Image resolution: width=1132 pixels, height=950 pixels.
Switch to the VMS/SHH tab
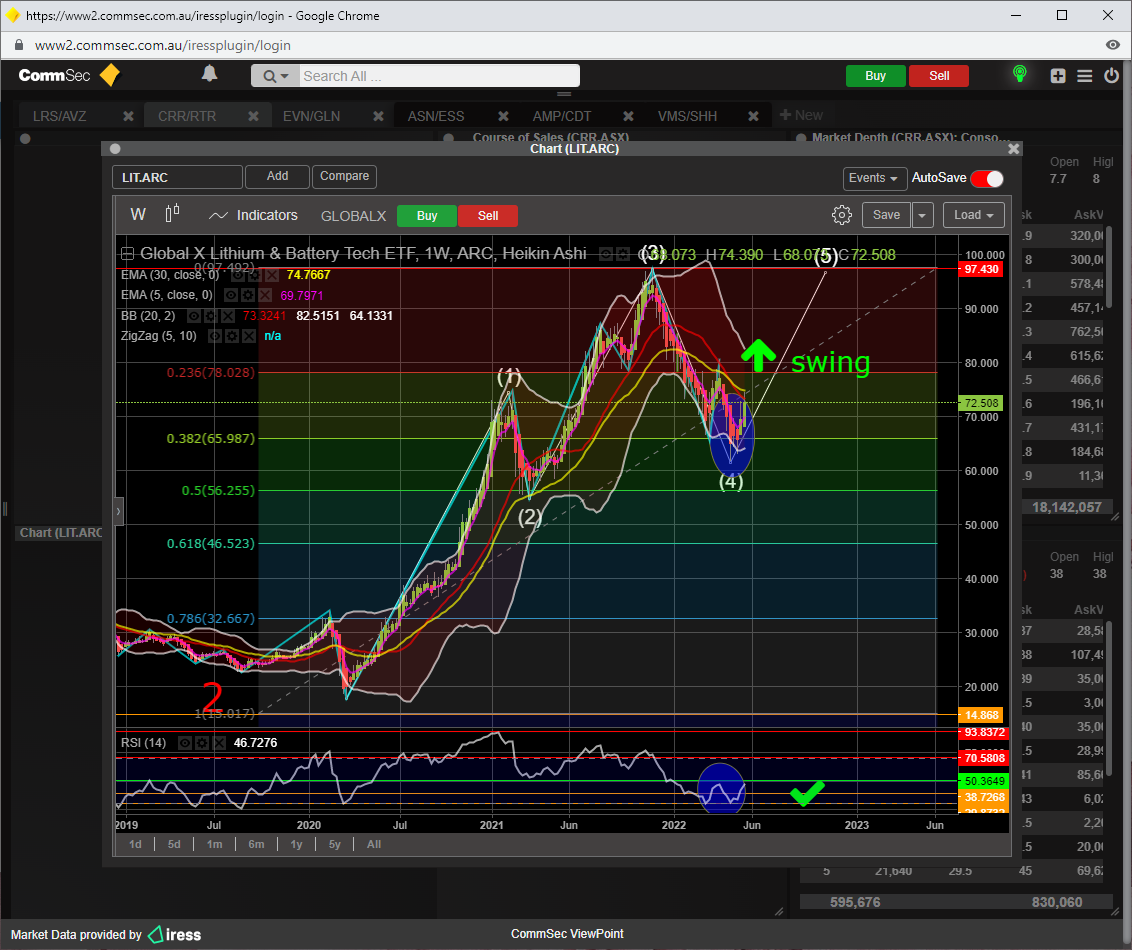(x=687, y=116)
